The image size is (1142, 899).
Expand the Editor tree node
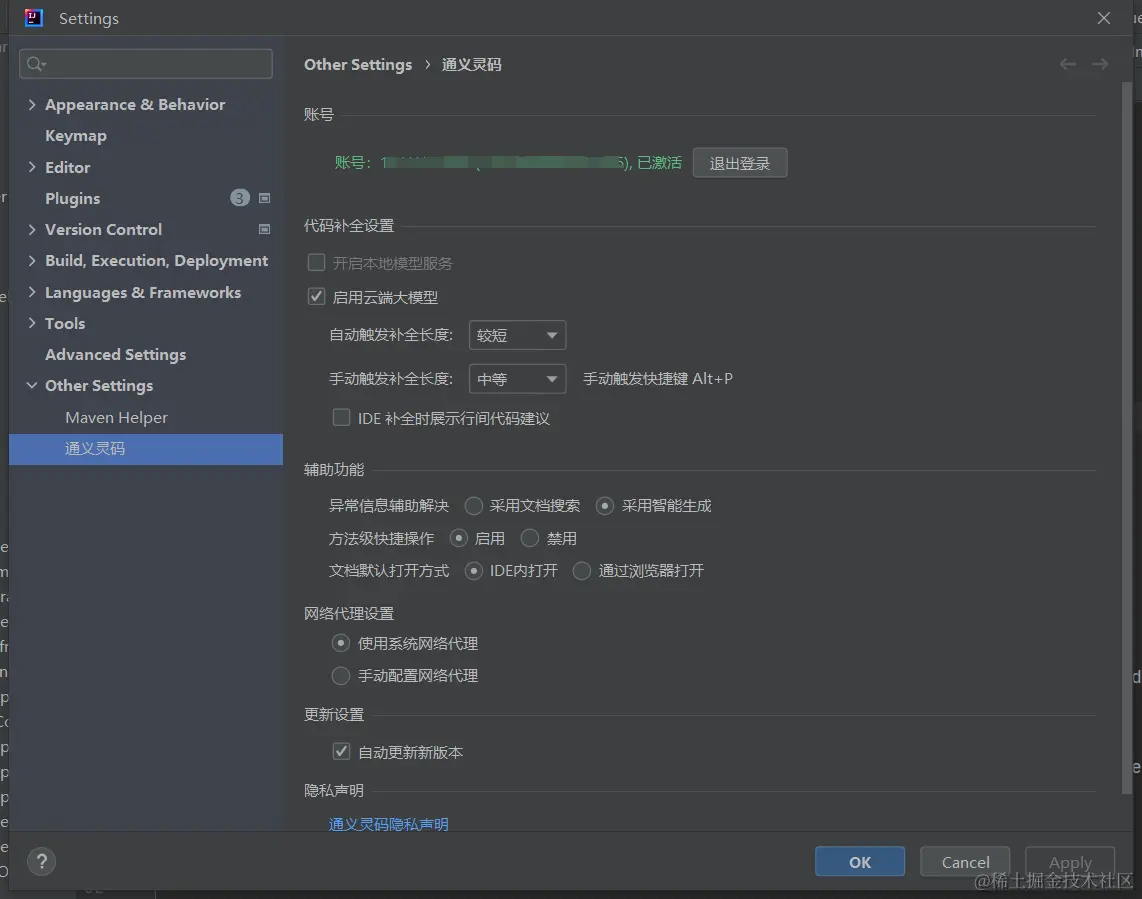pos(31,167)
